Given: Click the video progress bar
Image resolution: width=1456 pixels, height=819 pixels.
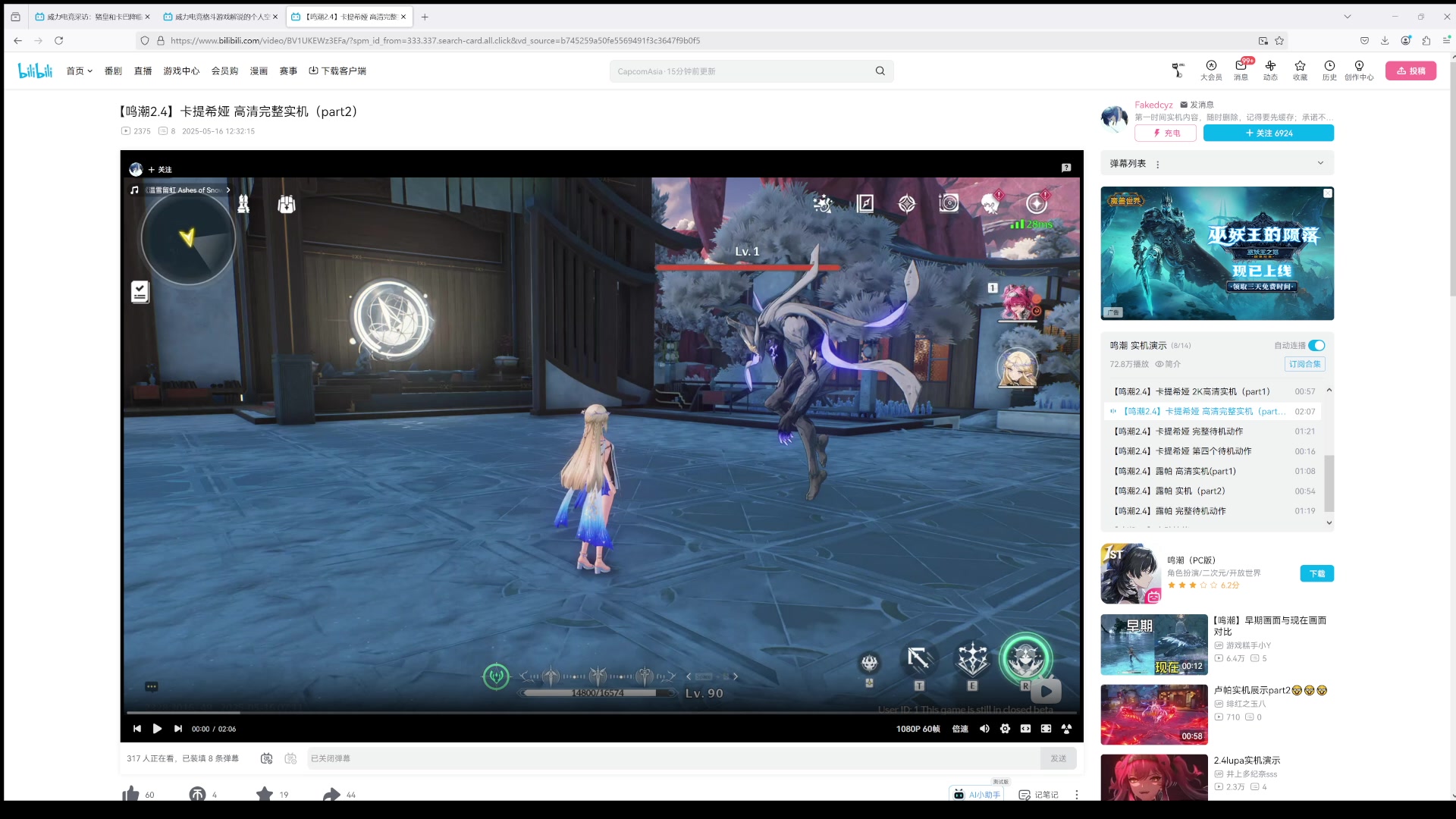Looking at the screenshot, I should [x=601, y=713].
